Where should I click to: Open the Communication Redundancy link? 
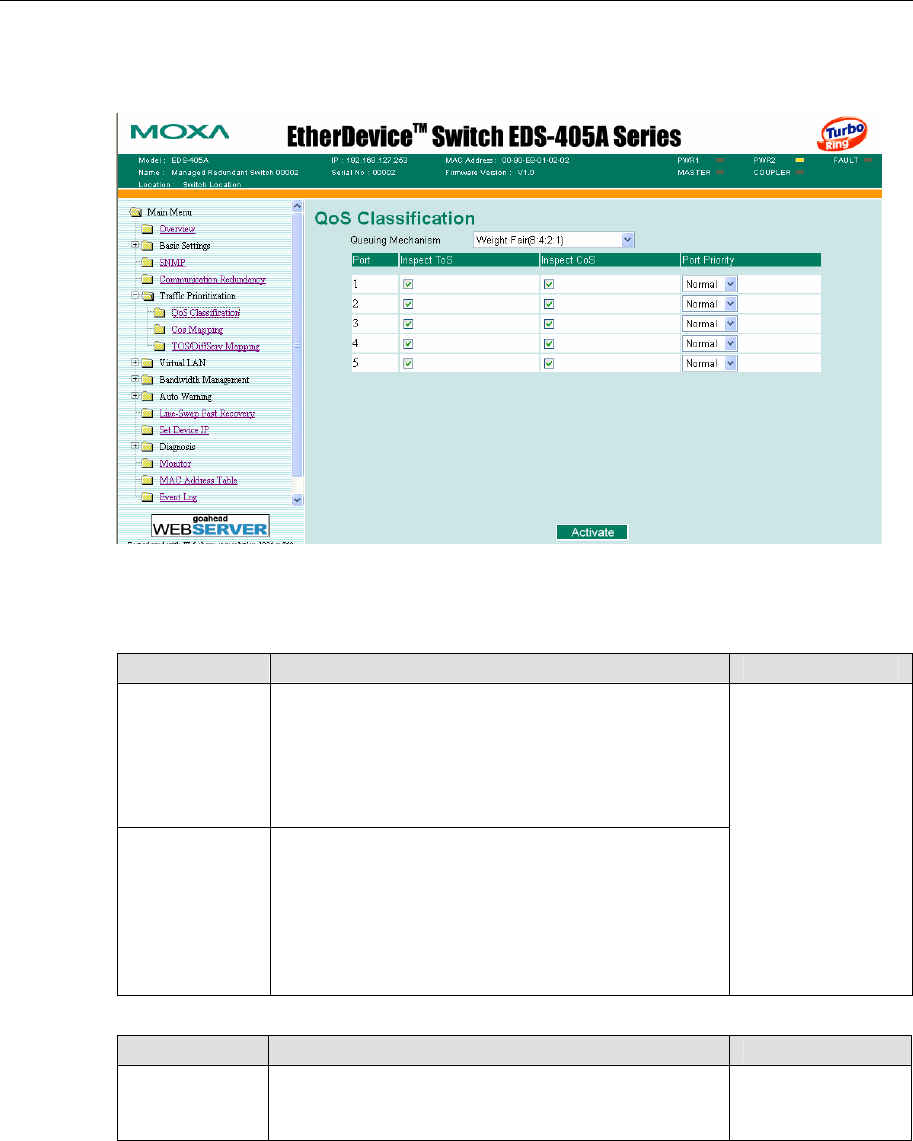click(x=212, y=279)
